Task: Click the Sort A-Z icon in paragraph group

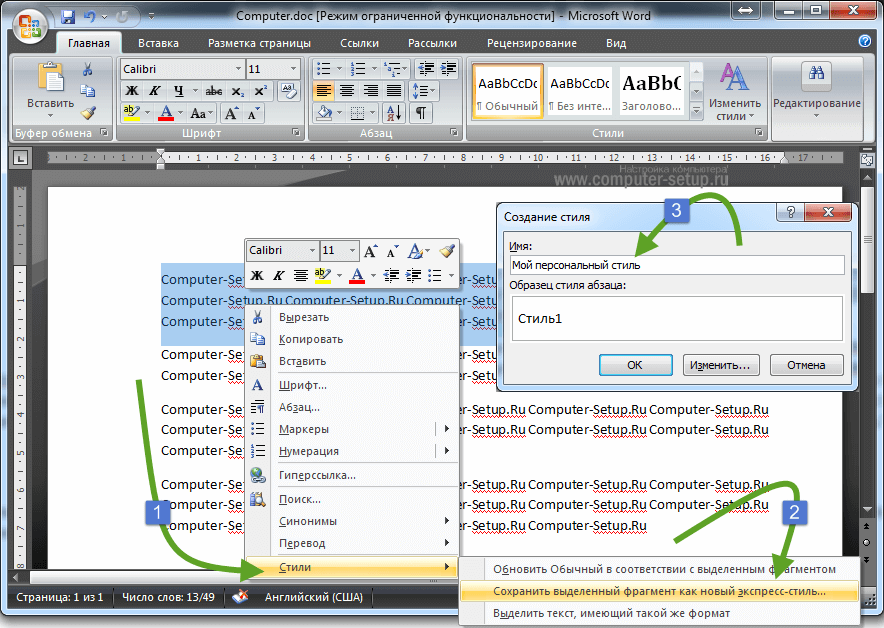Action: point(394,113)
